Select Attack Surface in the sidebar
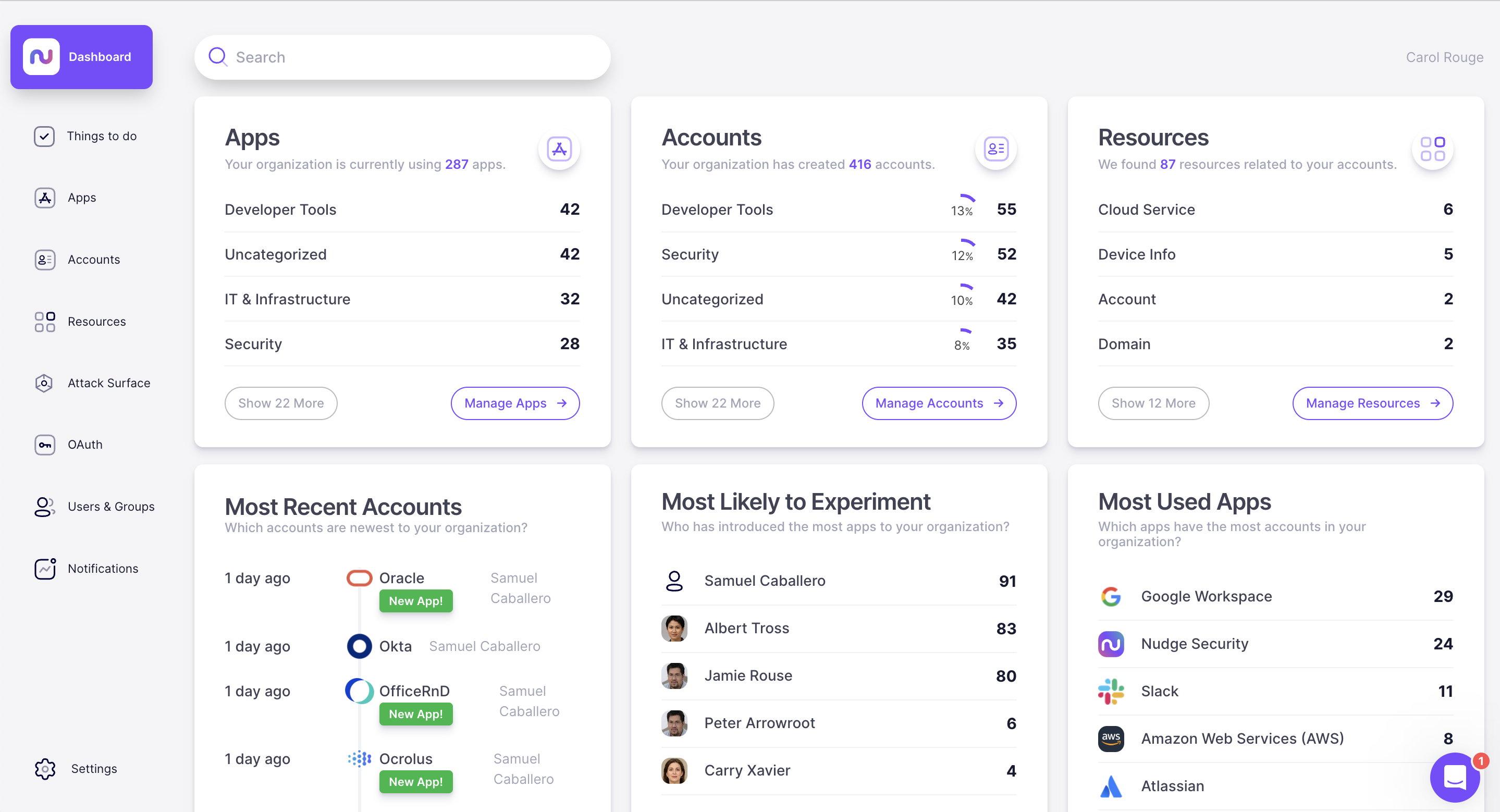The height and width of the screenshot is (812, 1500). 109,383
